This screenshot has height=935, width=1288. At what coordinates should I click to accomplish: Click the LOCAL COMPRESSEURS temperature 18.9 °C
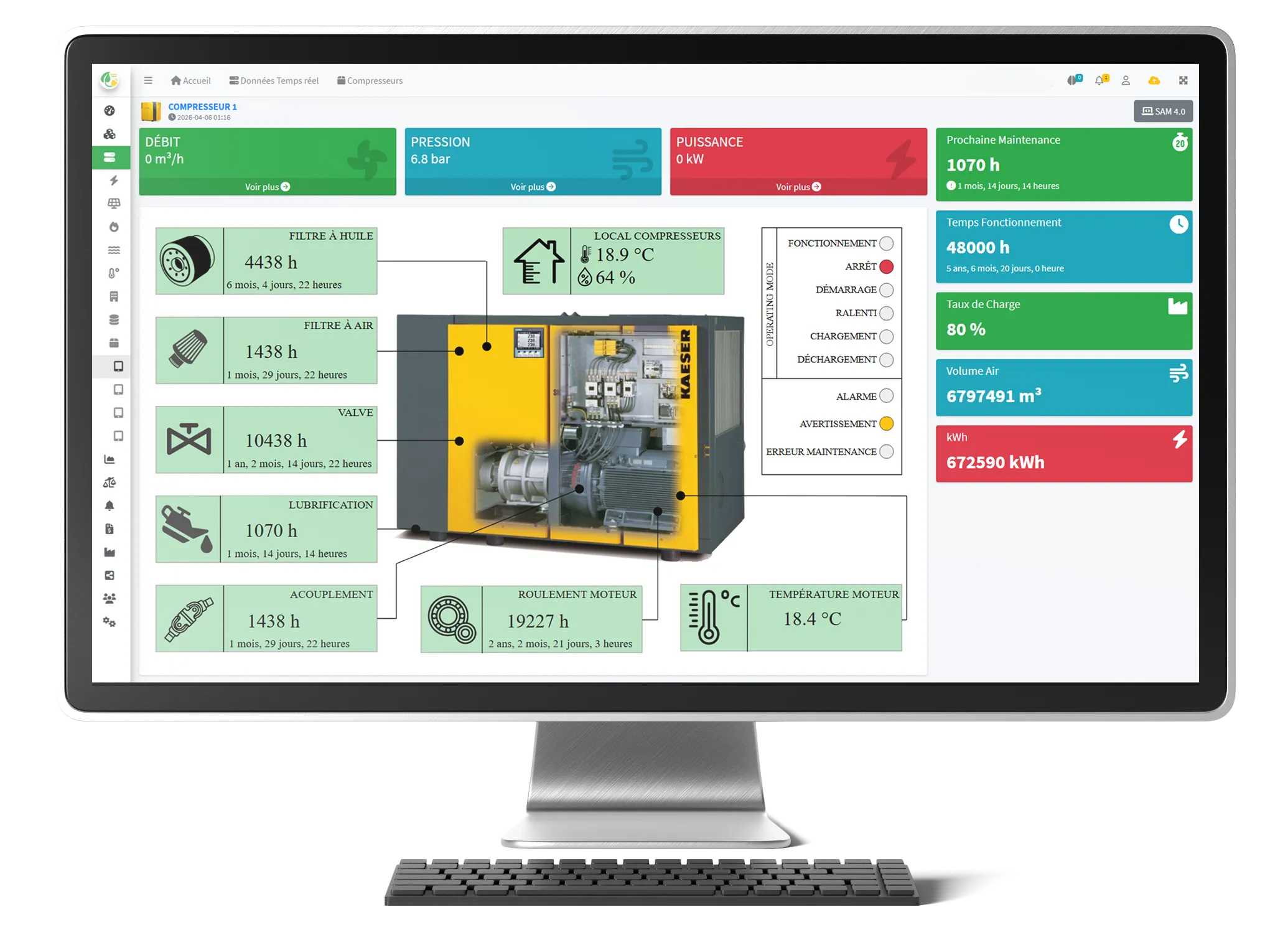625,255
